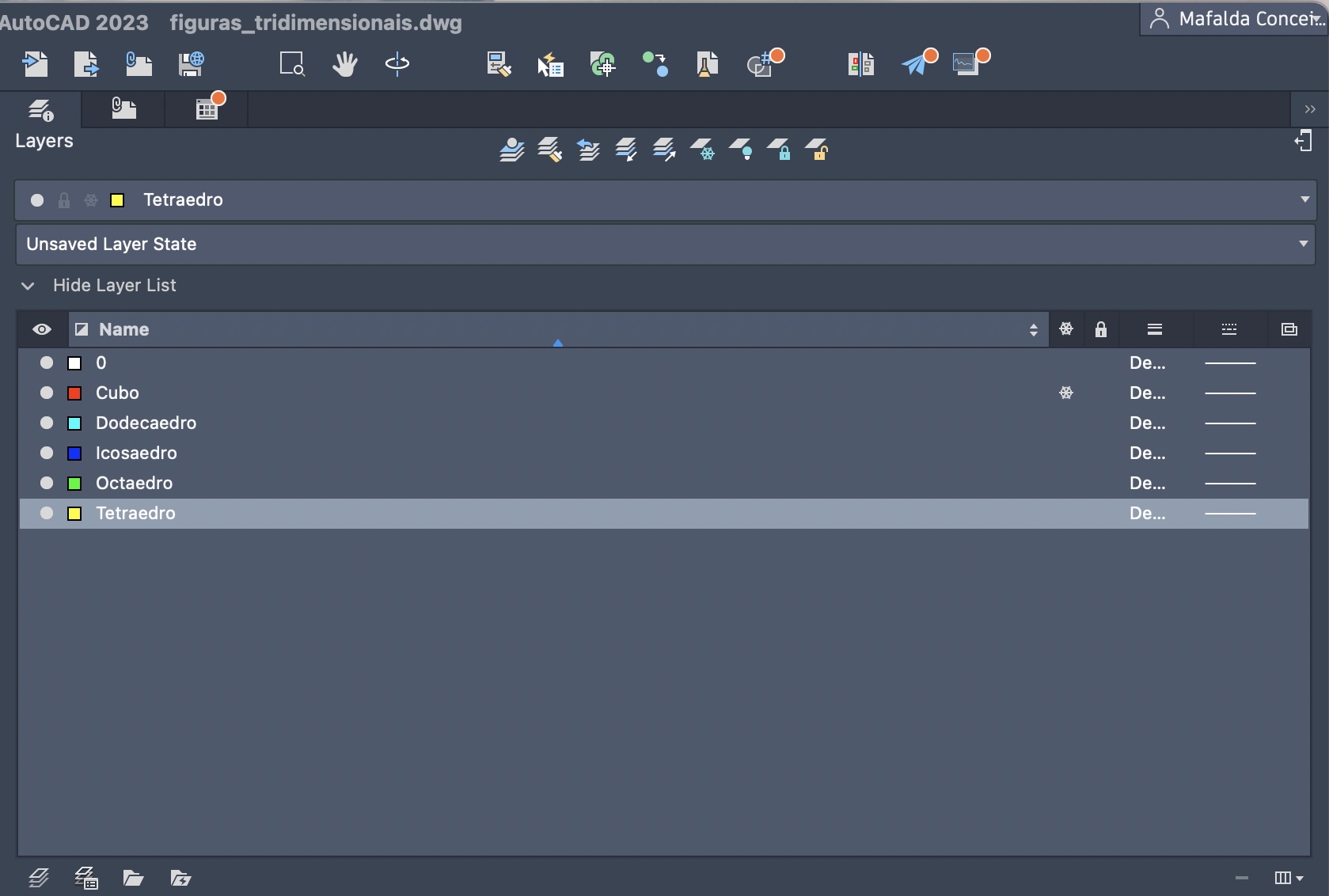Switch to the calendar tab with orange badge
This screenshot has height=896, width=1329.
(x=210, y=107)
